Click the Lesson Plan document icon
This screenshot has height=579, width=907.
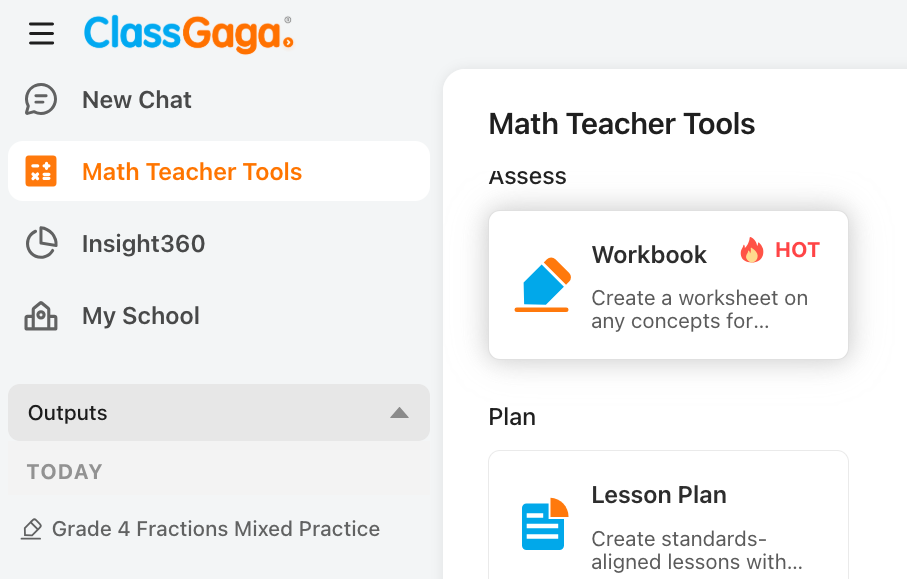click(544, 524)
